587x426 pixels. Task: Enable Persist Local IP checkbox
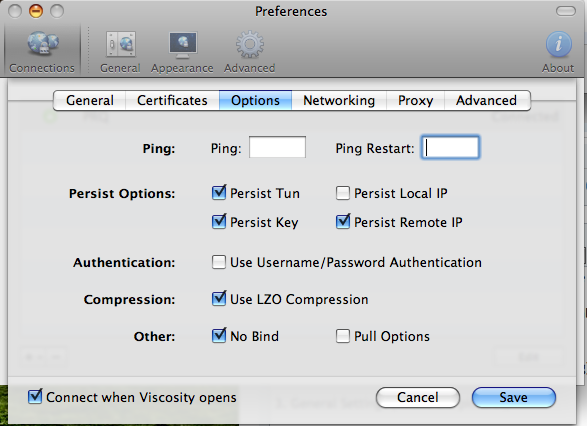[343, 193]
